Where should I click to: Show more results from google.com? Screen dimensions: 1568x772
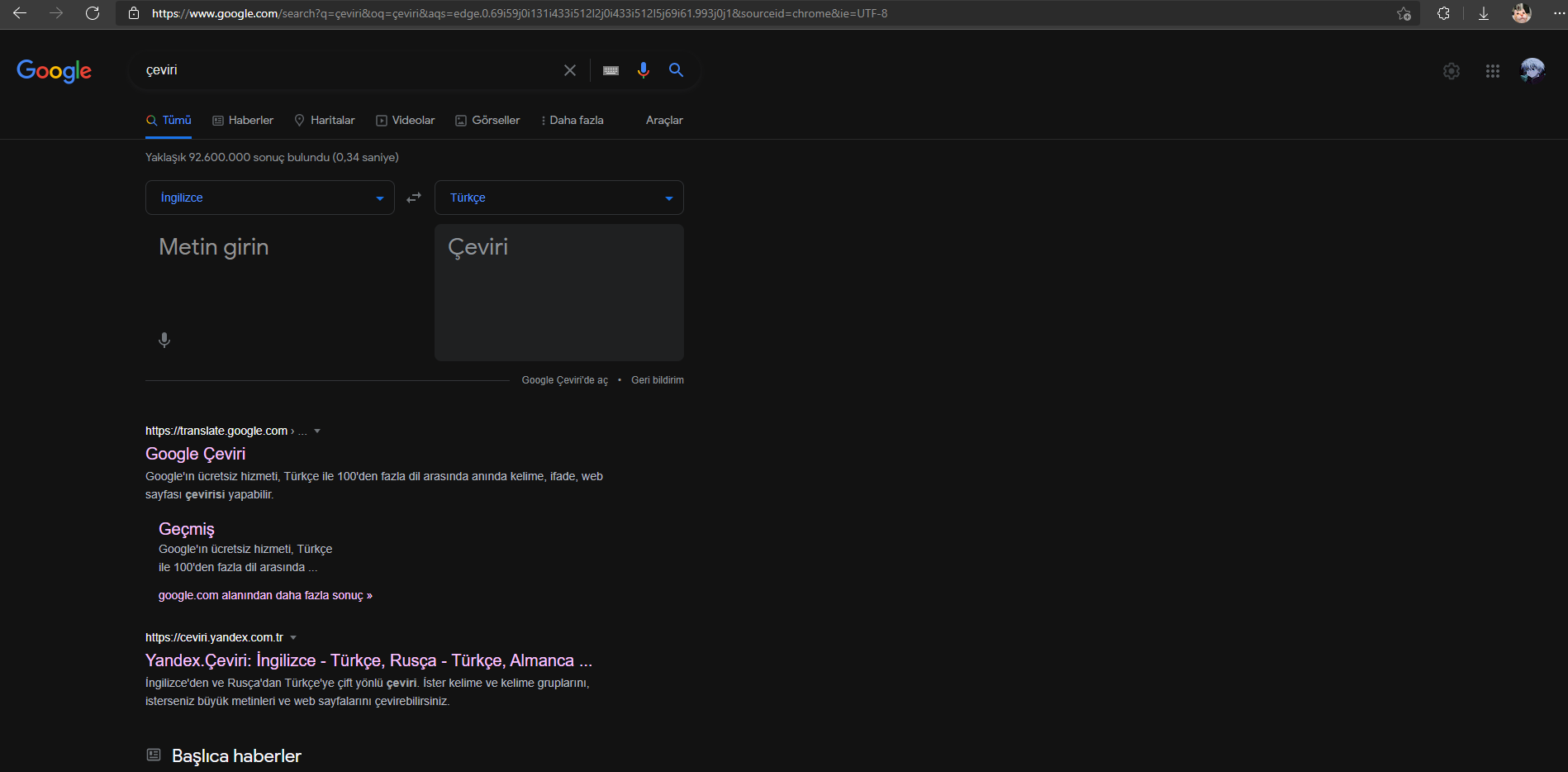pos(265,595)
